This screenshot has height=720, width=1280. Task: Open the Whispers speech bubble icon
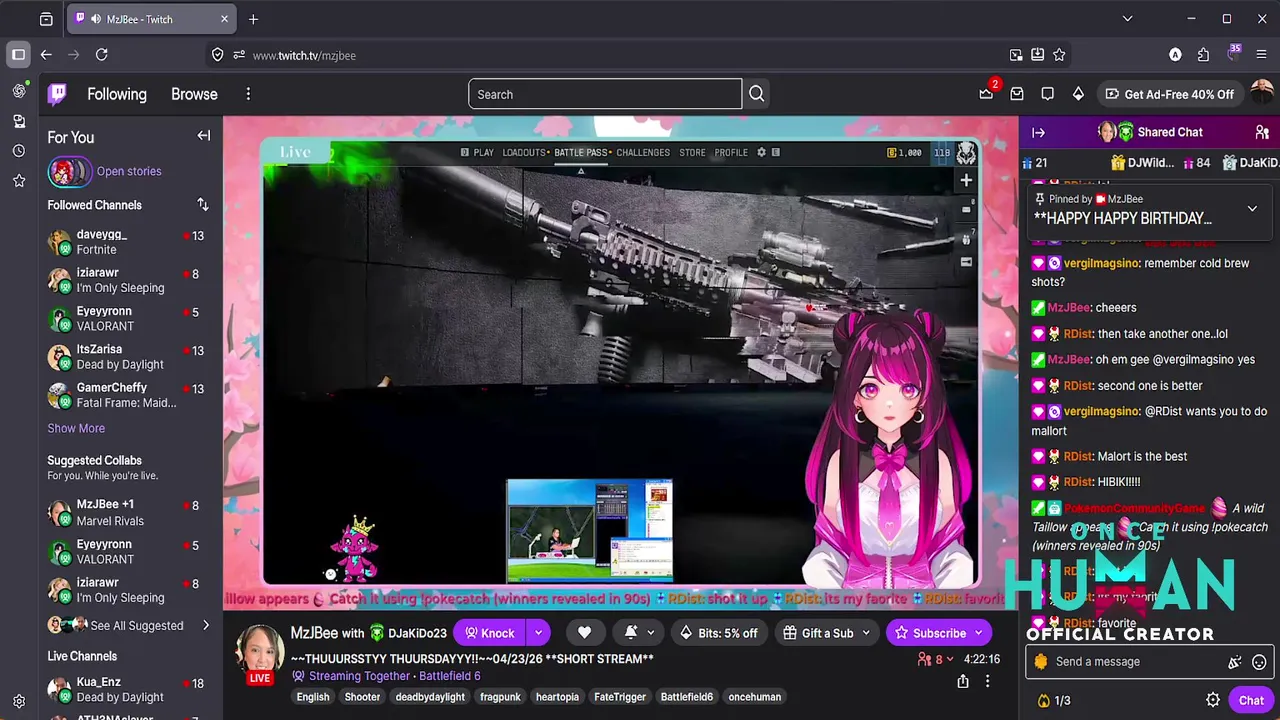[x=1047, y=94]
